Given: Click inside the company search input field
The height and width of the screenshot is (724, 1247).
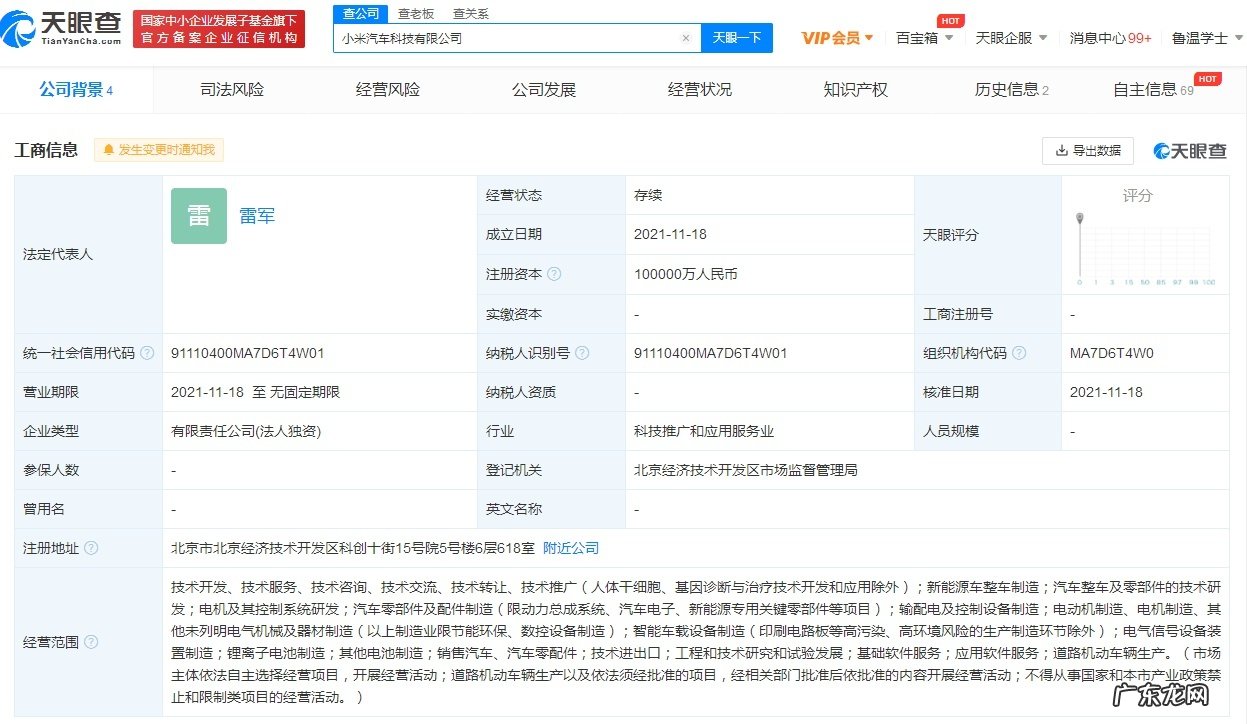Looking at the screenshot, I should [500, 37].
